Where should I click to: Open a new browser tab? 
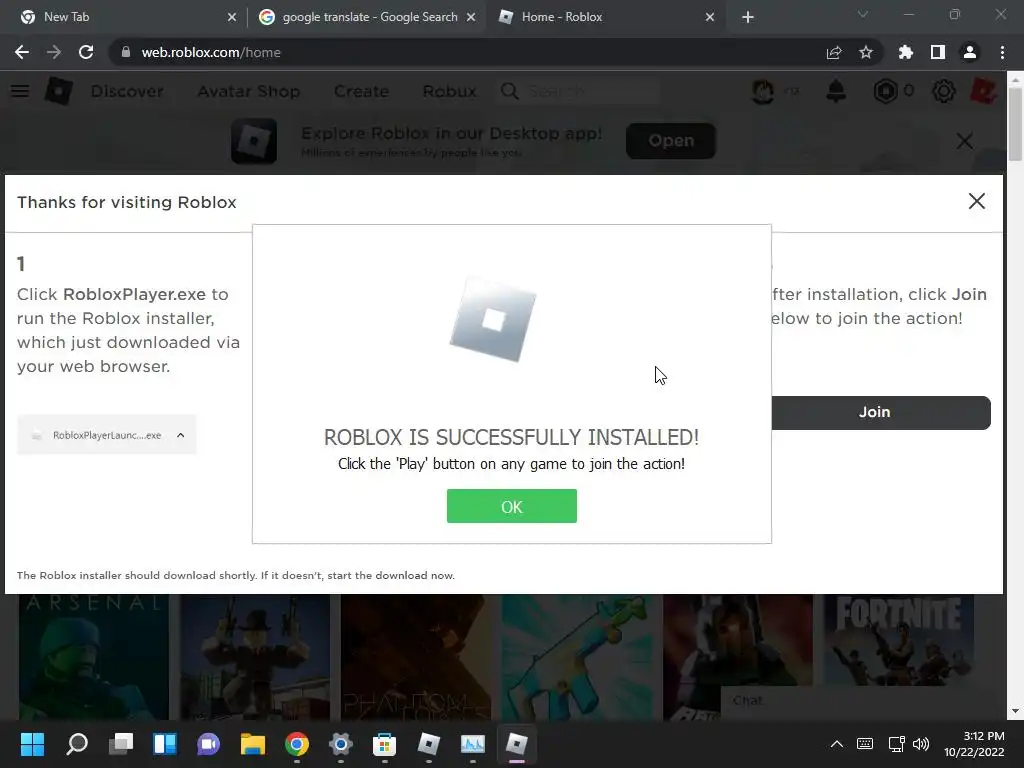click(748, 18)
